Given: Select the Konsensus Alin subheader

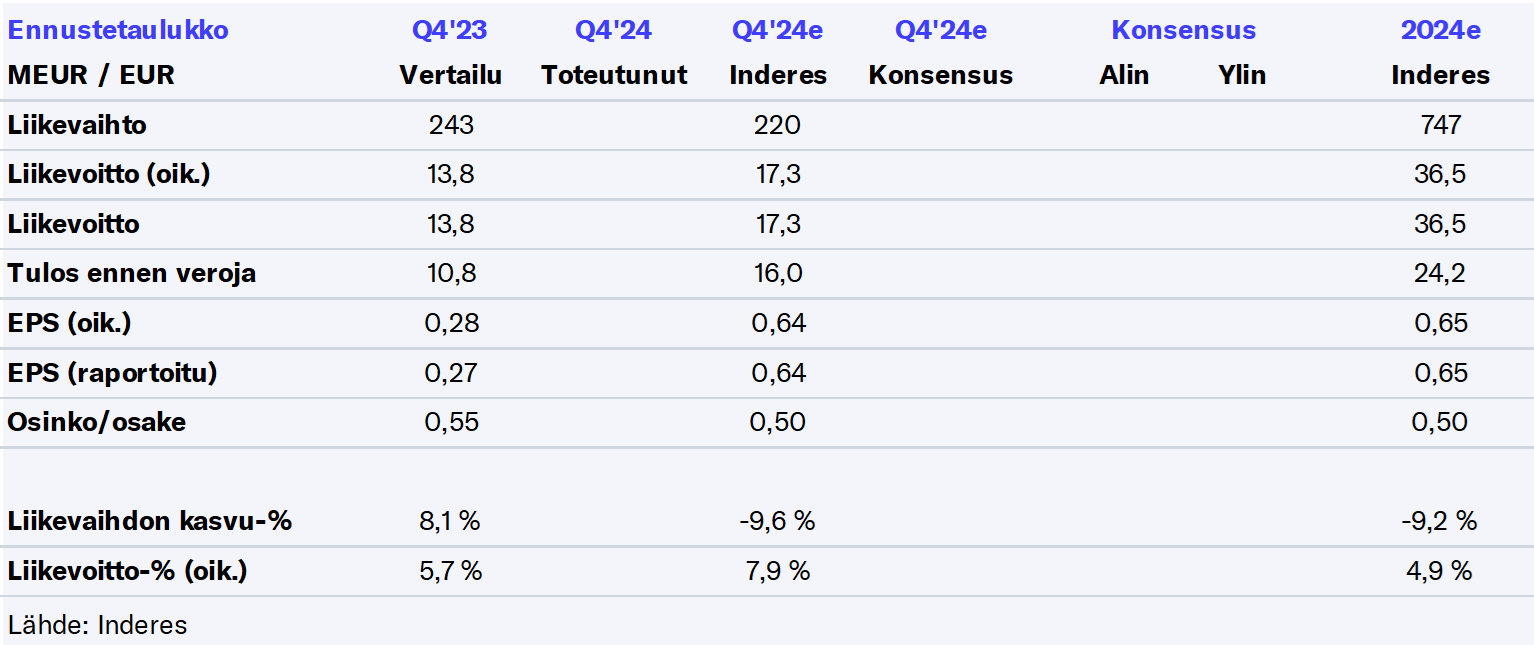Looking at the screenshot, I should pyautogui.click(x=1124, y=75).
